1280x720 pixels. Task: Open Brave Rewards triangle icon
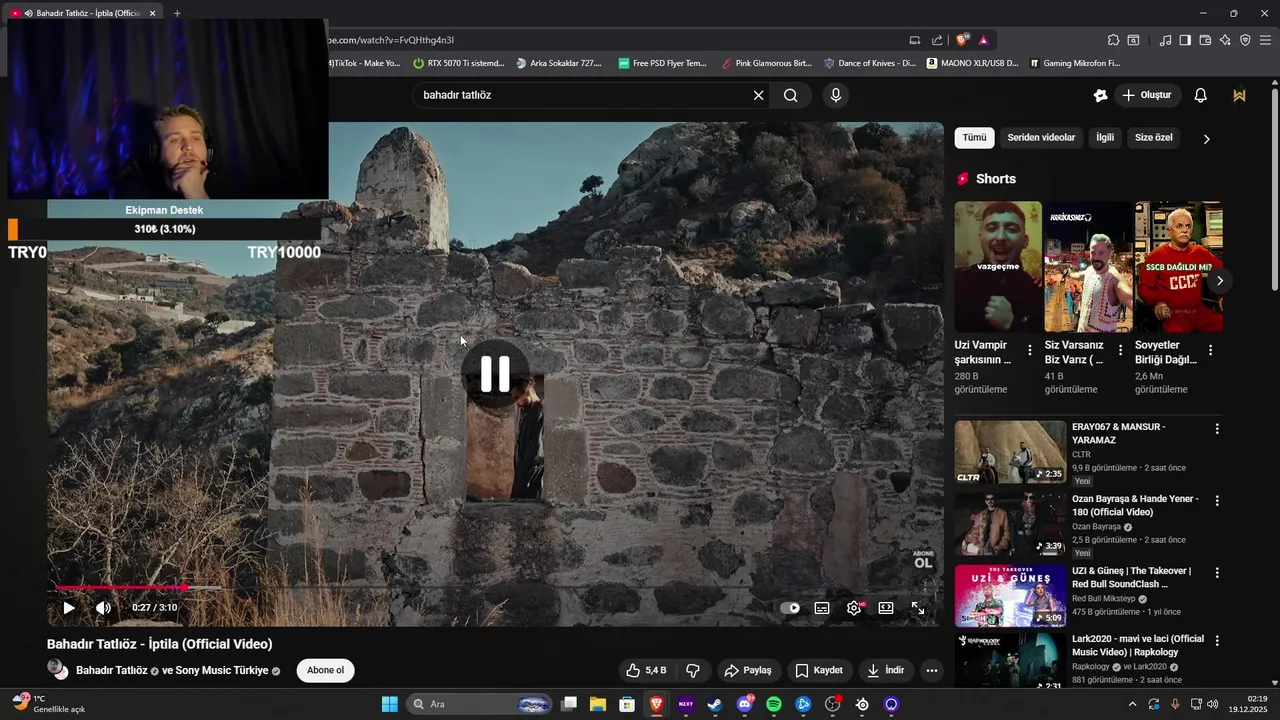pyautogui.click(x=984, y=40)
